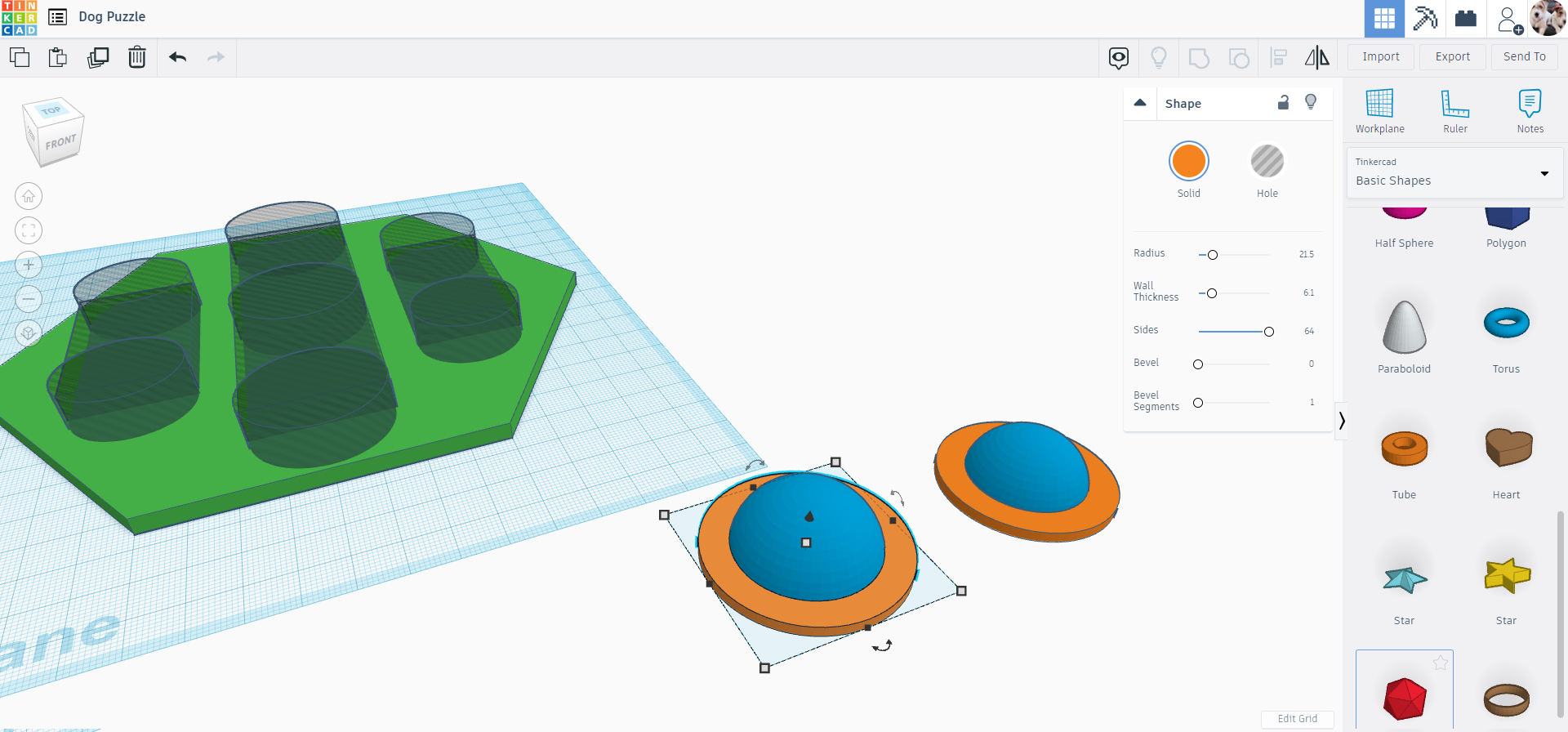Screen dimensions: 1568x732
Task: Click the Paste tool icon
Action: pyautogui.click(x=58, y=57)
